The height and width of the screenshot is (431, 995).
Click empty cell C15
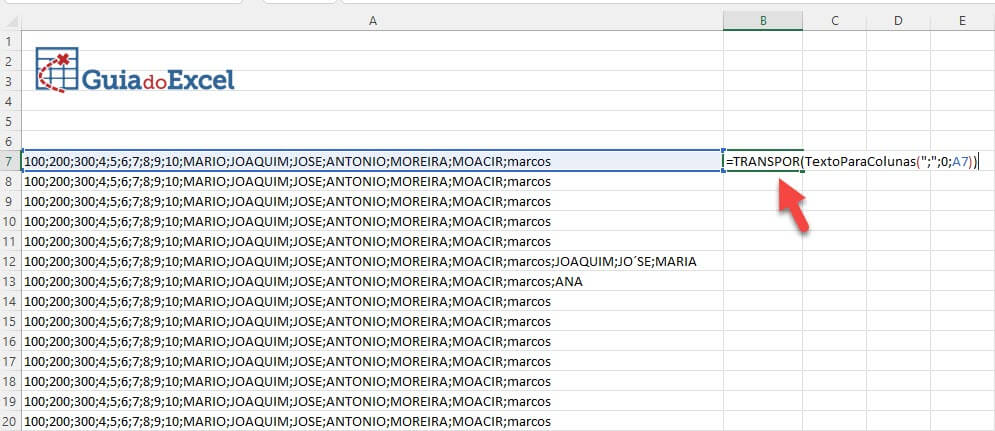point(834,321)
